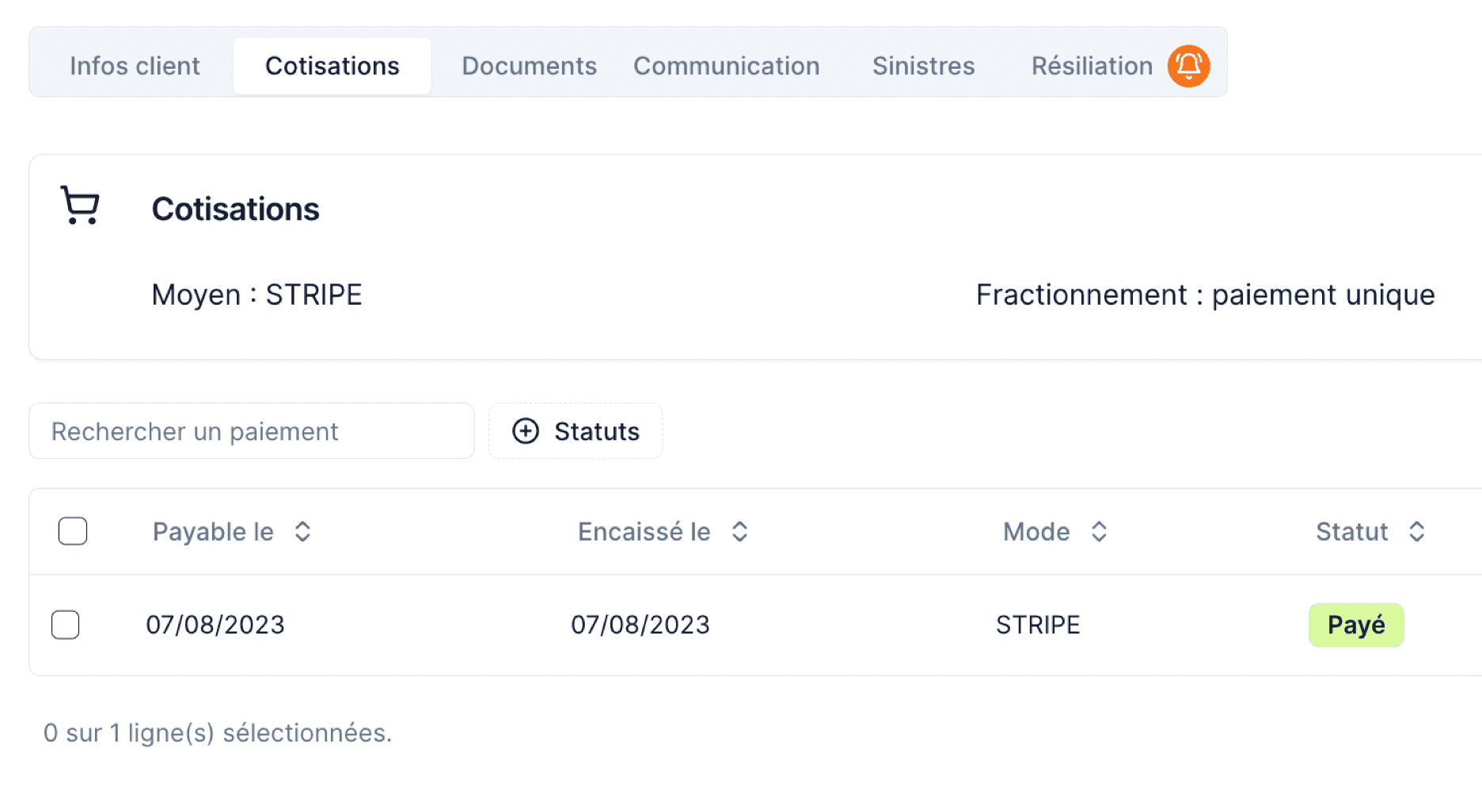Select the 07/08/2023 payment row checkbox

point(66,624)
